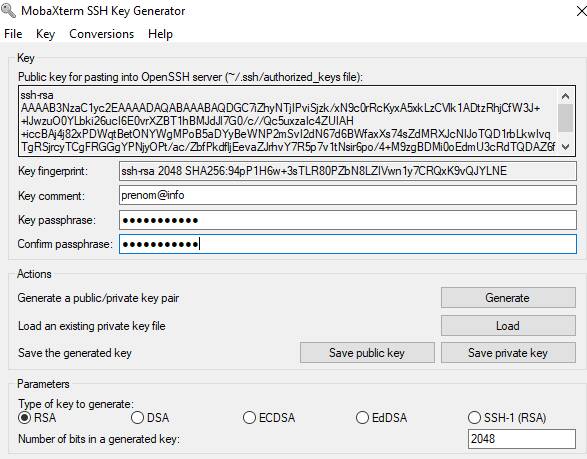Click Save public key button
The image size is (587, 459).
click(x=367, y=353)
